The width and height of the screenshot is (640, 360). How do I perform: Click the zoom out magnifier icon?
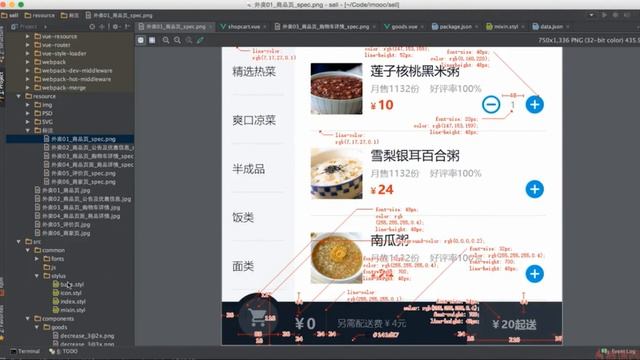point(177,40)
